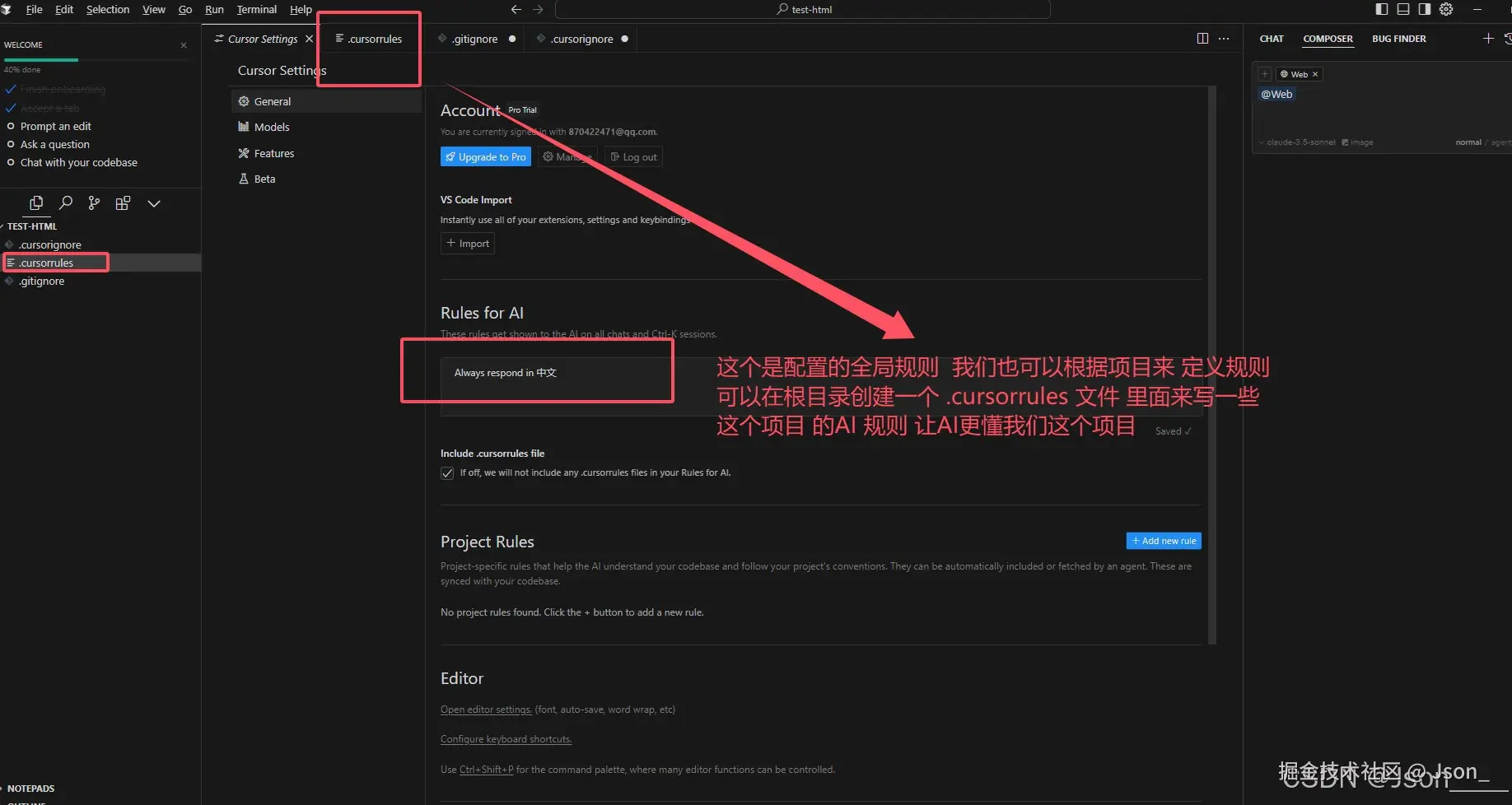Screen dimensions: 1512x805
Task: Open the claude-3.5-sonnet model dropdown
Action: (1297, 142)
